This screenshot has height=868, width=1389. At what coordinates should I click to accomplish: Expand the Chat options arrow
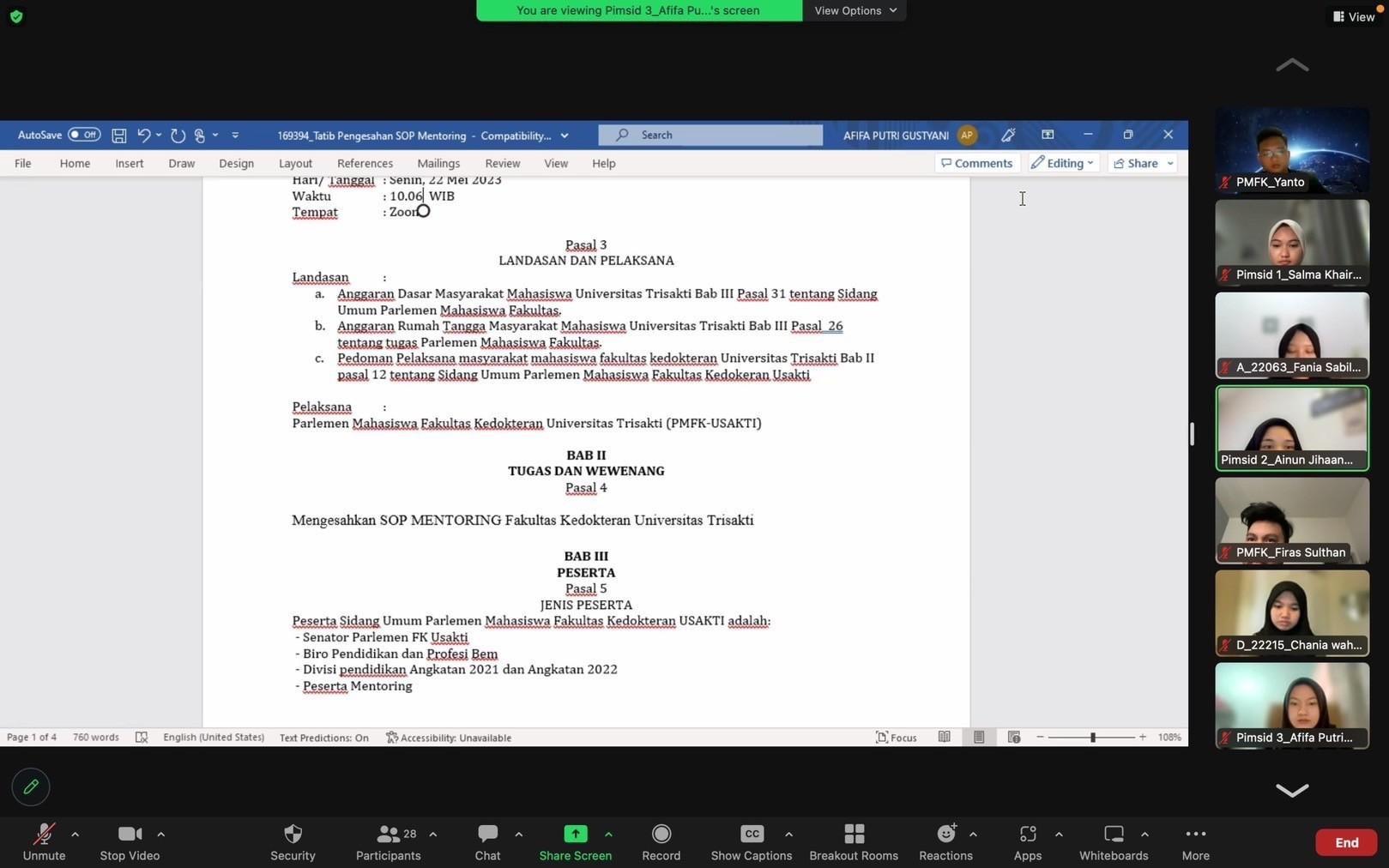(x=518, y=834)
